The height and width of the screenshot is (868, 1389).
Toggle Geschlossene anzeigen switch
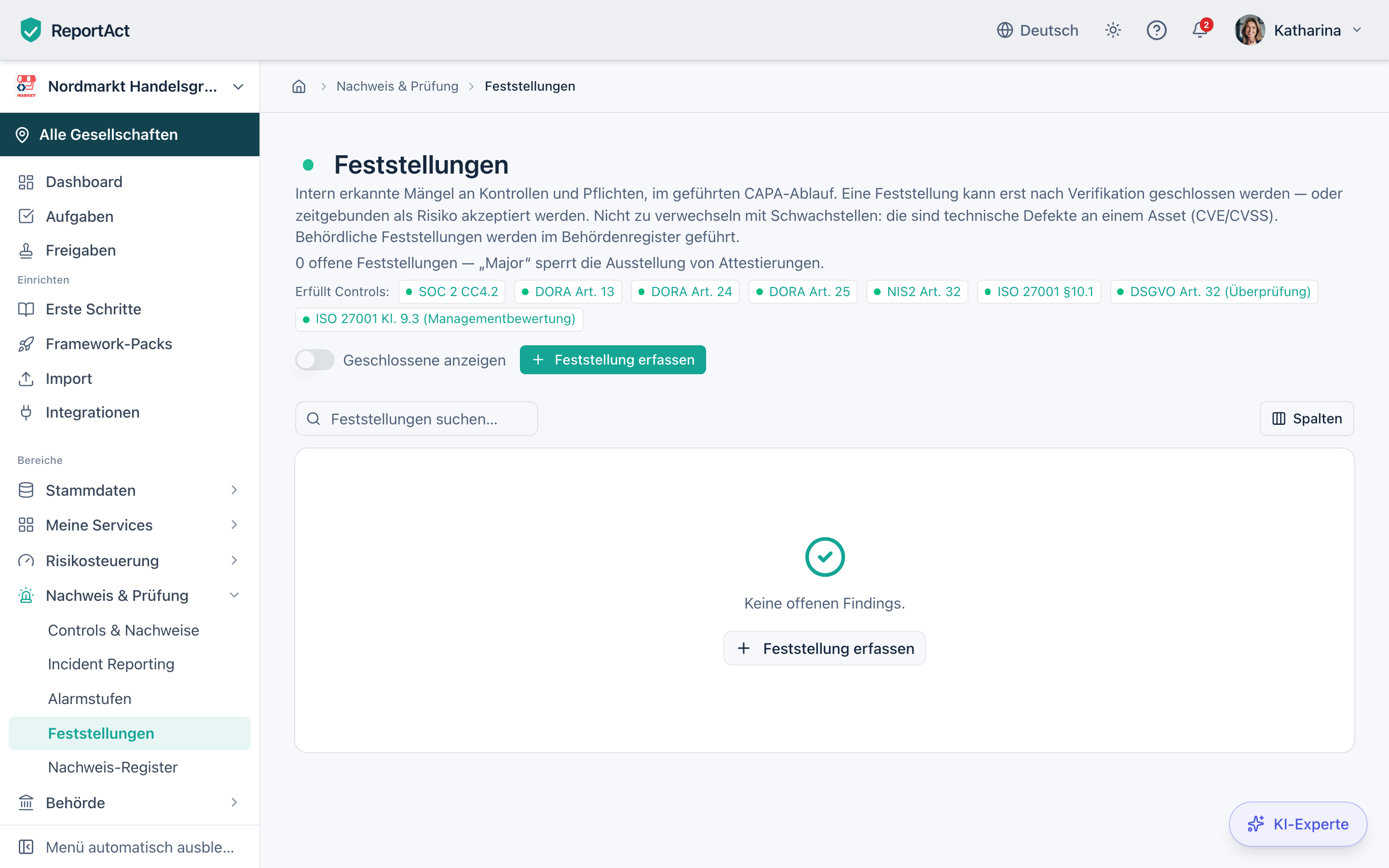coord(314,360)
